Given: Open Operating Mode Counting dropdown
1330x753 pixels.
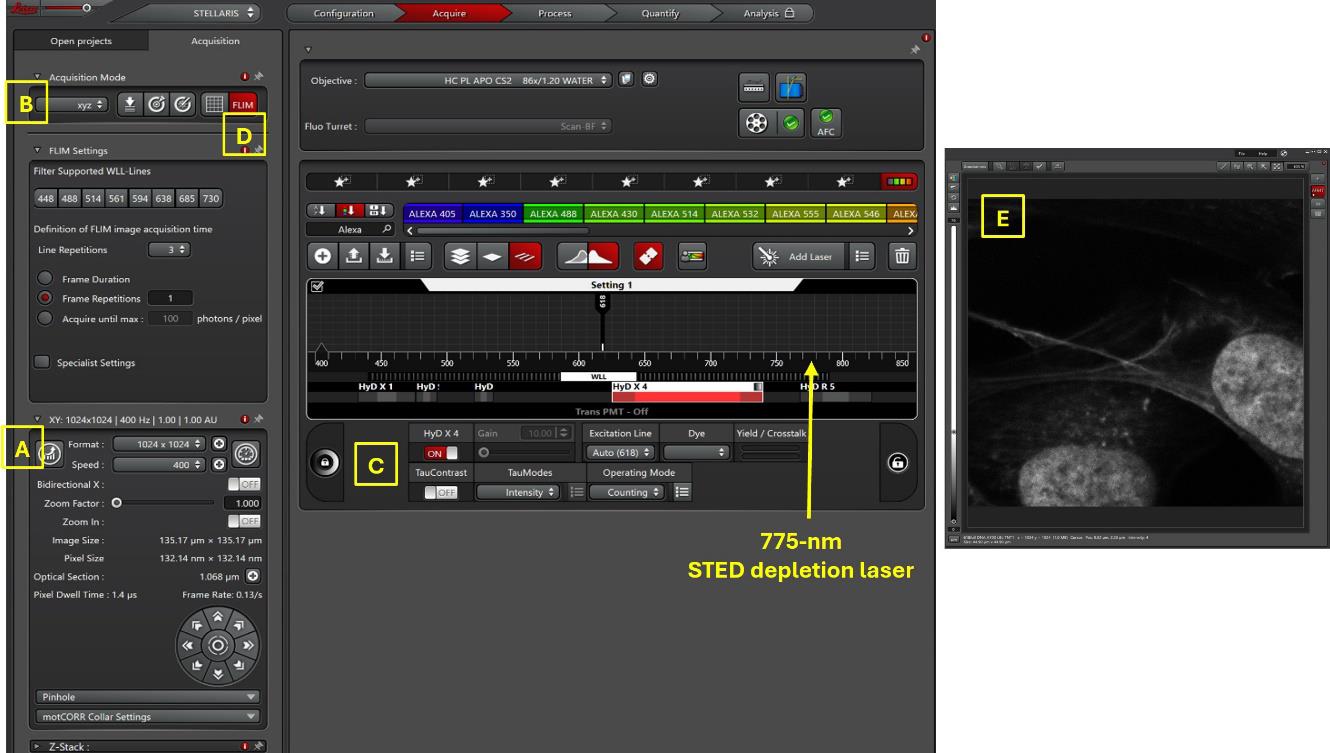Looking at the screenshot, I should (627, 492).
